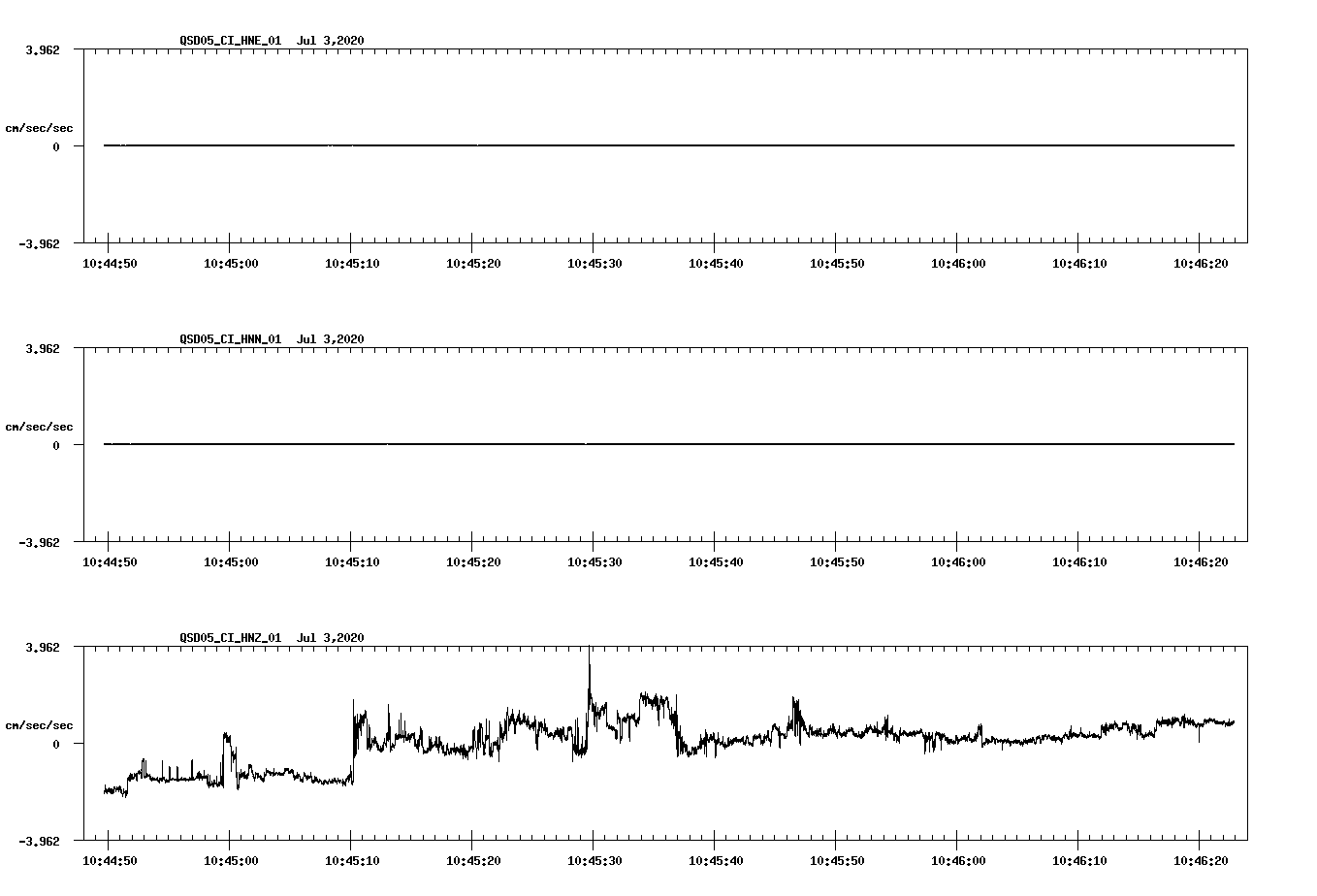The width and height of the screenshot is (1317, 896).
Task: Click the zero label on HNZ plot axis
Action: (x=56, y=744)
